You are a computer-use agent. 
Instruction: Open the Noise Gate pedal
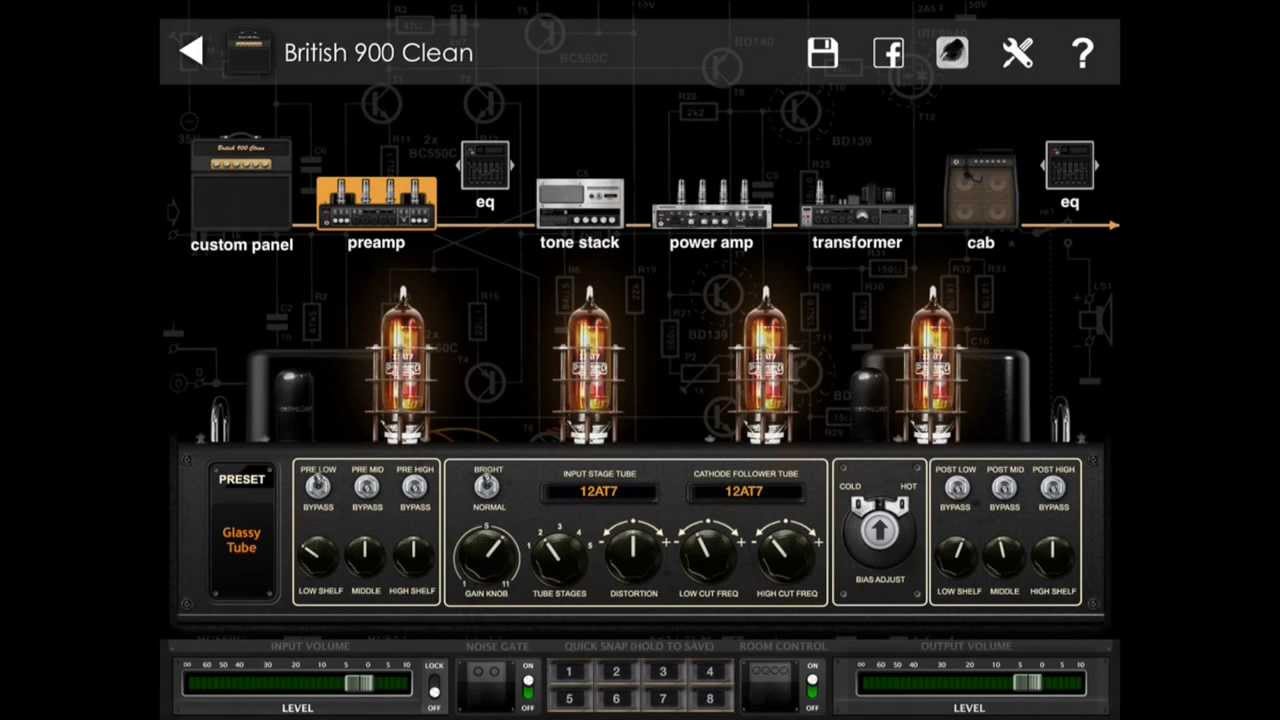click(486, 685)
